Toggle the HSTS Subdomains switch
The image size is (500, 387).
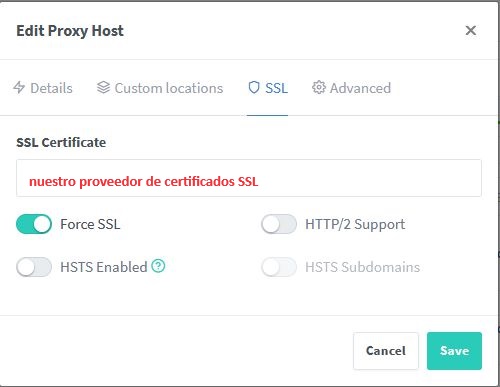[x=279, y=267]
